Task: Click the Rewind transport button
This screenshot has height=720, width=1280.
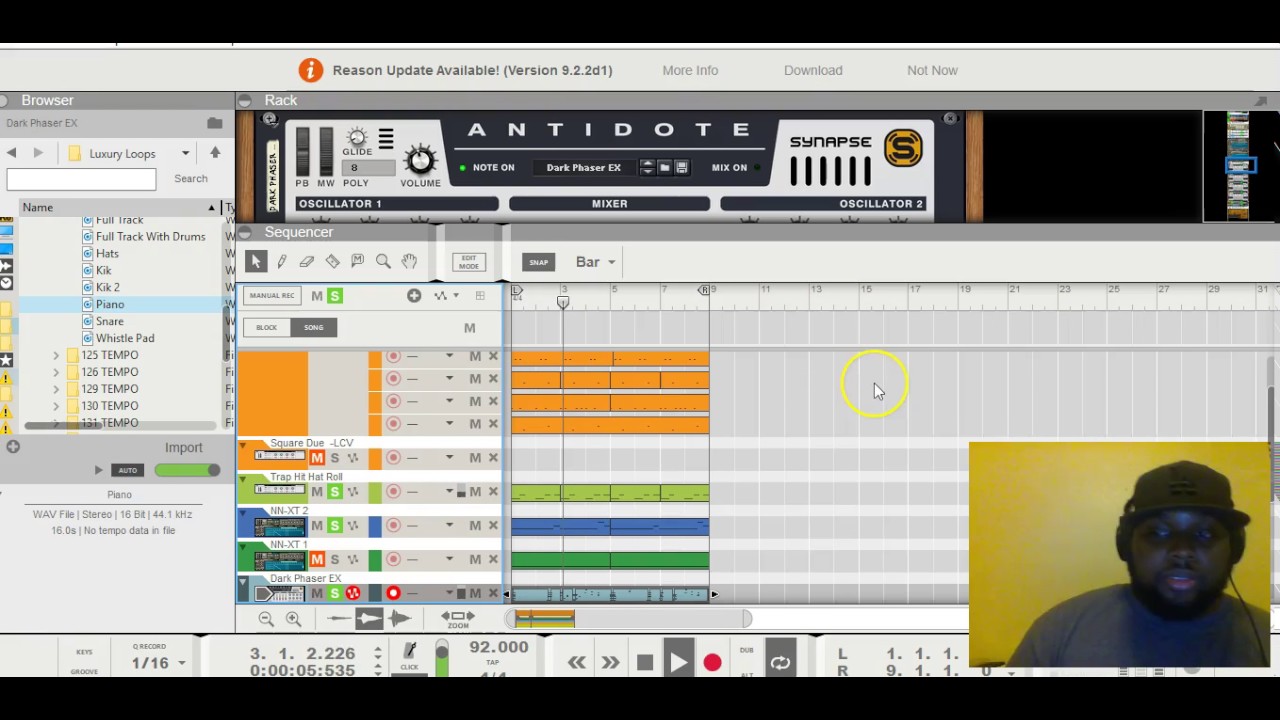Action: (577, 662)
